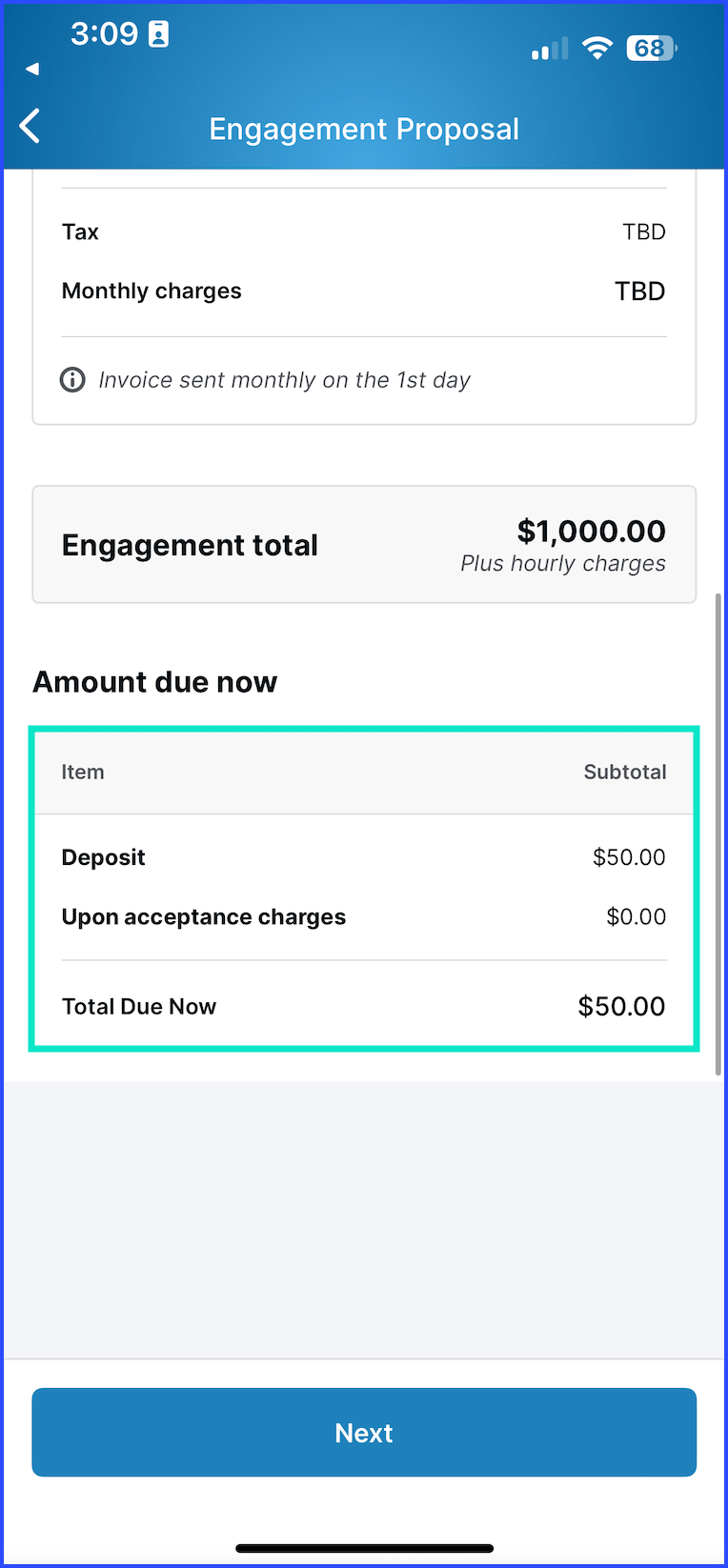Select the Deposit row
Viewport: 728px width, 1568px height.
[x=364, y=857]
